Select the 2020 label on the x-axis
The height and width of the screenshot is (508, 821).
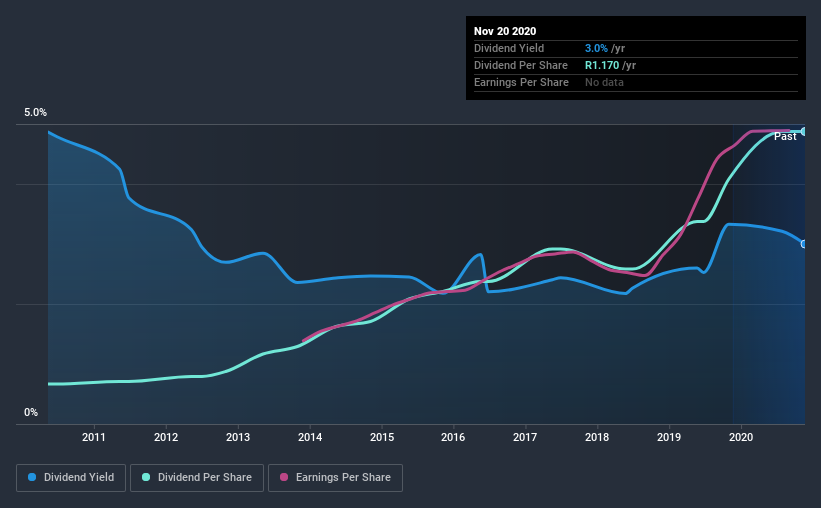(741, 437)
